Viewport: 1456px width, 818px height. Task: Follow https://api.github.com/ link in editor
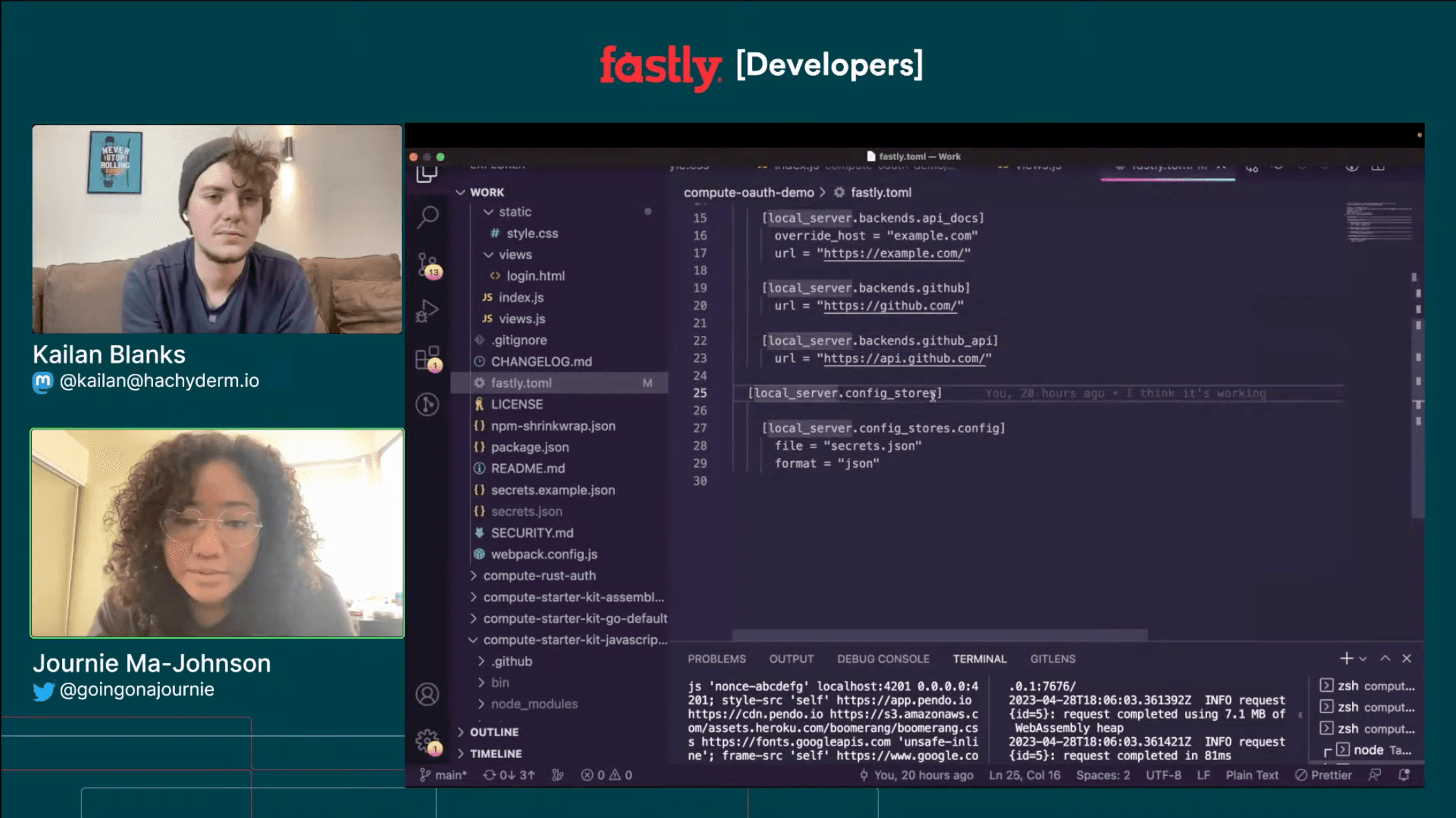904,359
